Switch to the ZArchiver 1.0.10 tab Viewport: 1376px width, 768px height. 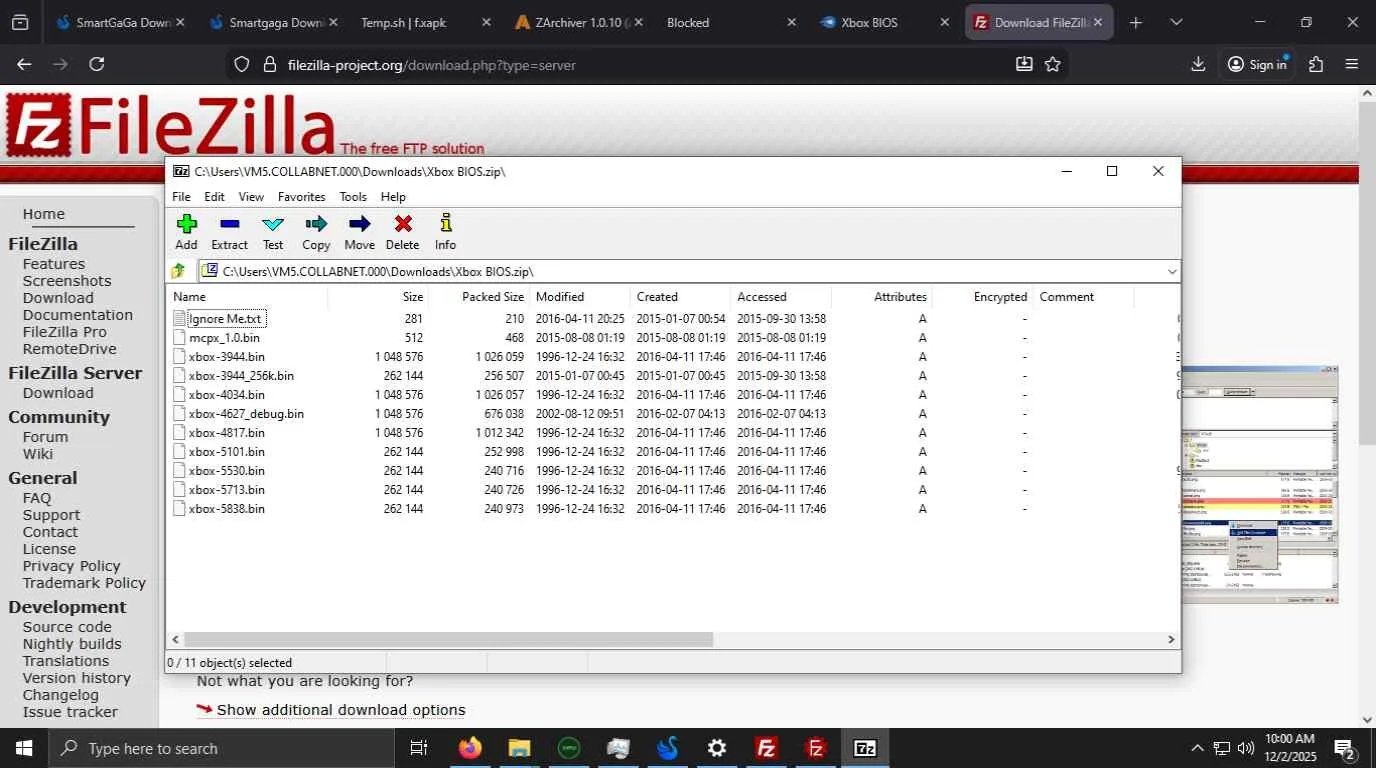(579, 22)
